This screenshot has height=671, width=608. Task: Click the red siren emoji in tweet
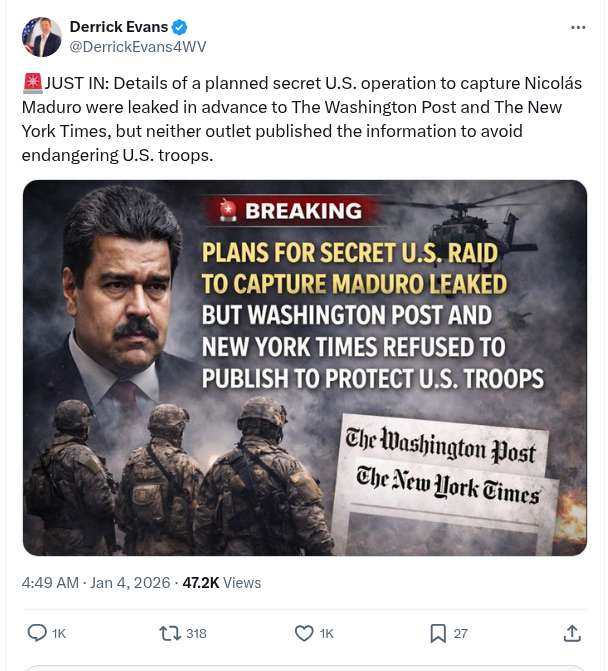32,84
